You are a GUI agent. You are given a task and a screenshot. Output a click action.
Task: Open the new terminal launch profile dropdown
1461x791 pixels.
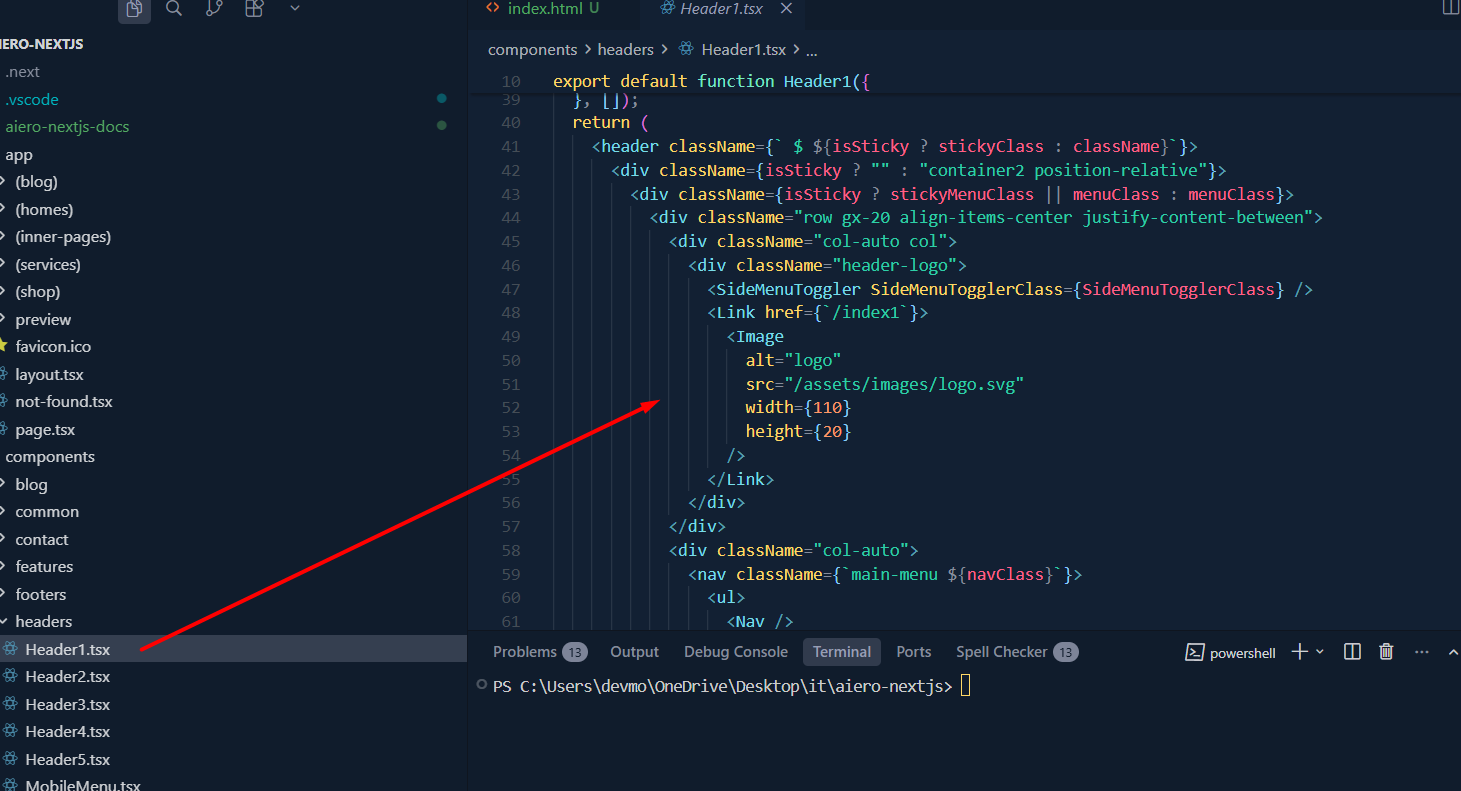1320,652
